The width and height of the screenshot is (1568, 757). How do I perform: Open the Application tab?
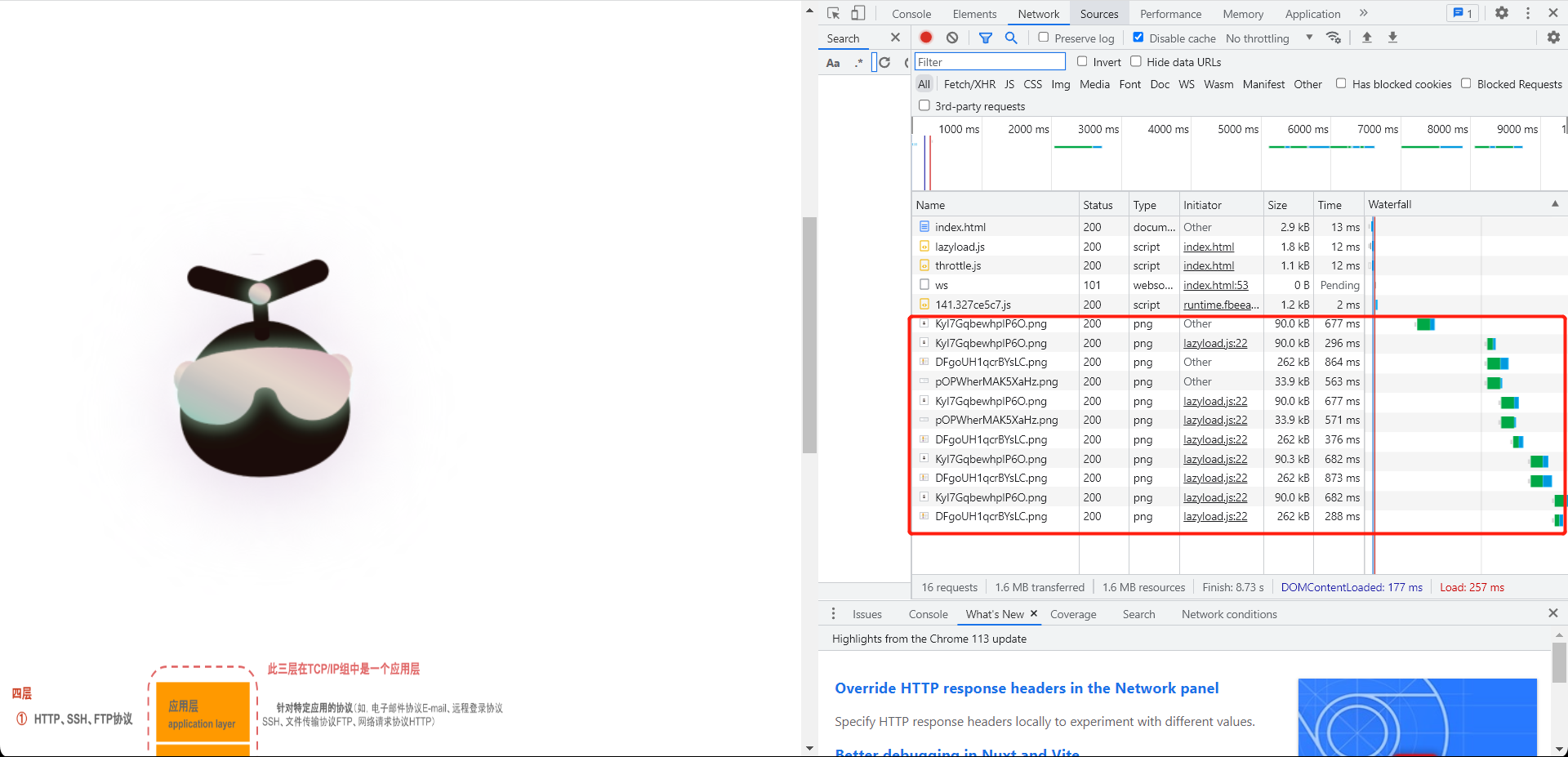(1312, 14)
